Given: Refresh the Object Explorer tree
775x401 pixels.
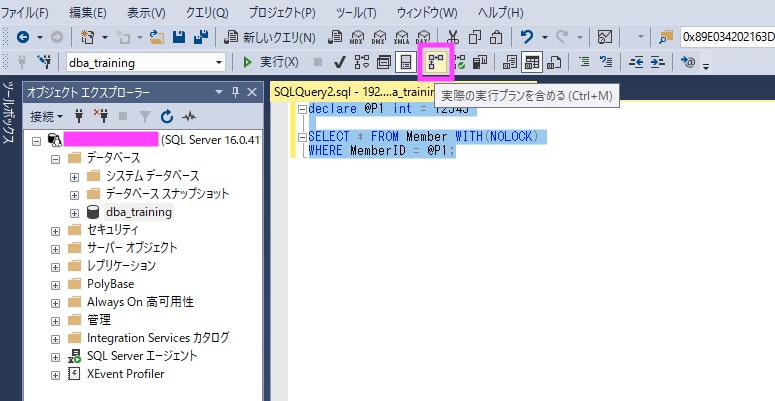Looking at the screenshot, I should 167,117.
